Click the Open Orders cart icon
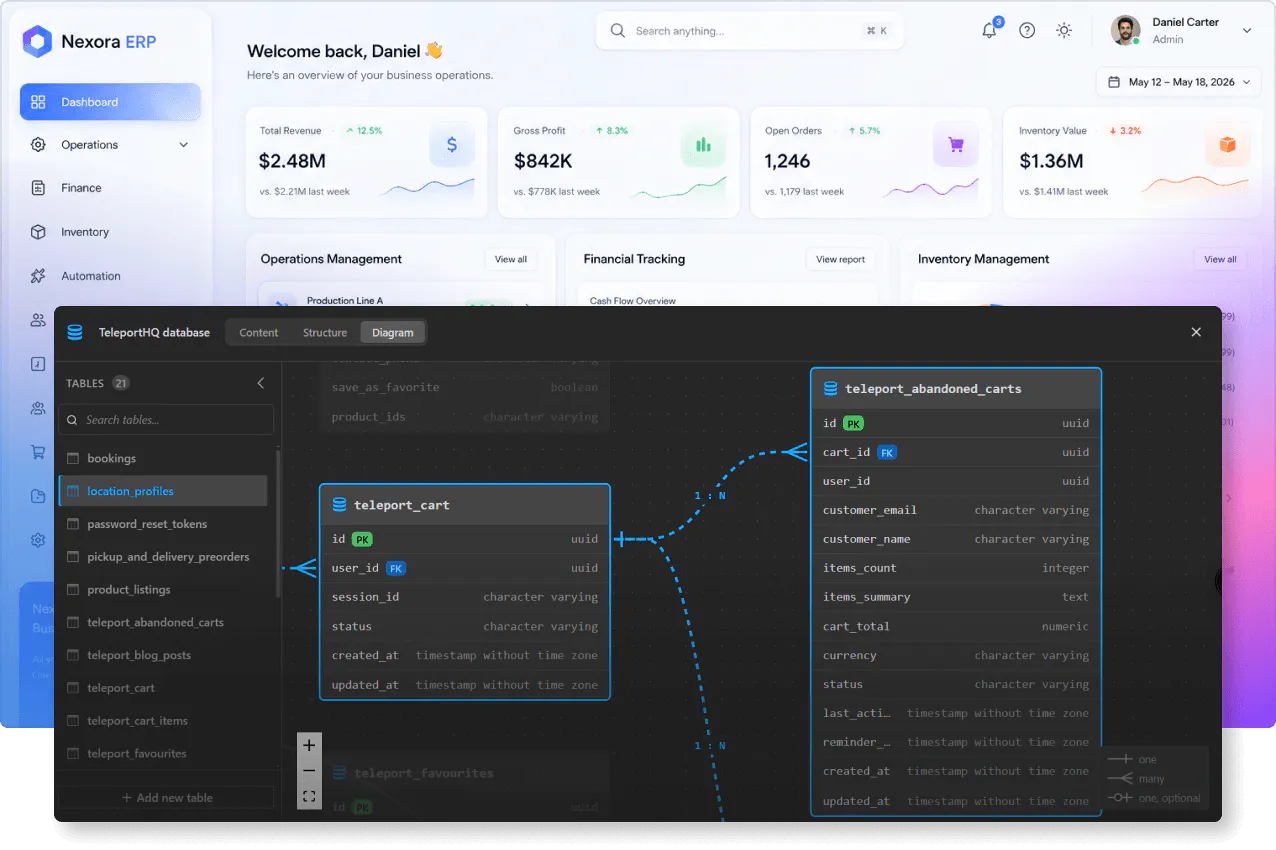 pyautogui.click(x=956, y=145)
